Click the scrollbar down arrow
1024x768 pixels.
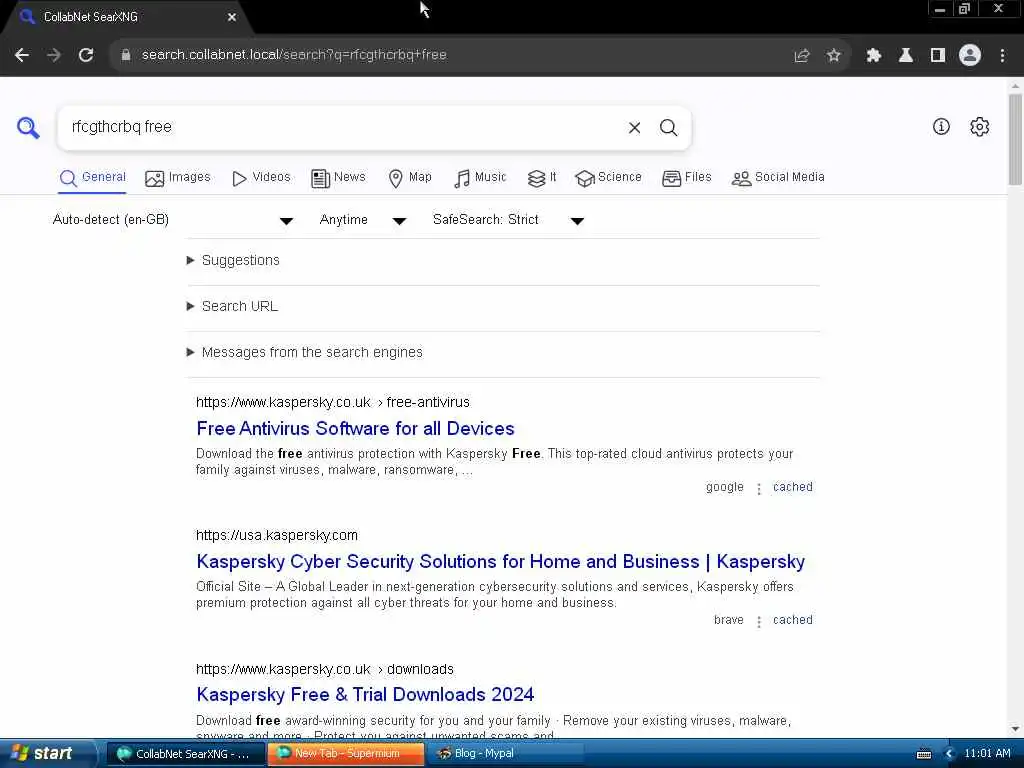point(1015,729)
